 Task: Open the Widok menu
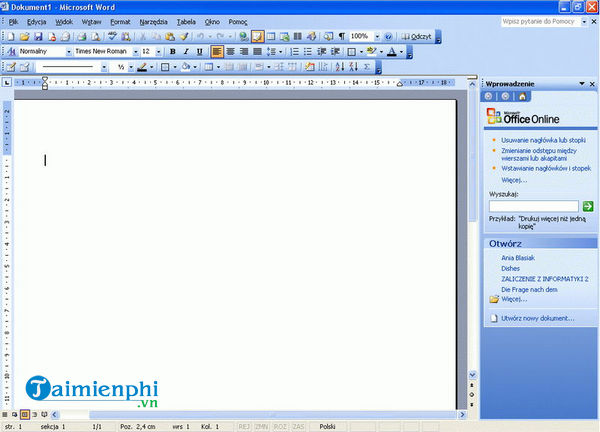tap(64, 22)
